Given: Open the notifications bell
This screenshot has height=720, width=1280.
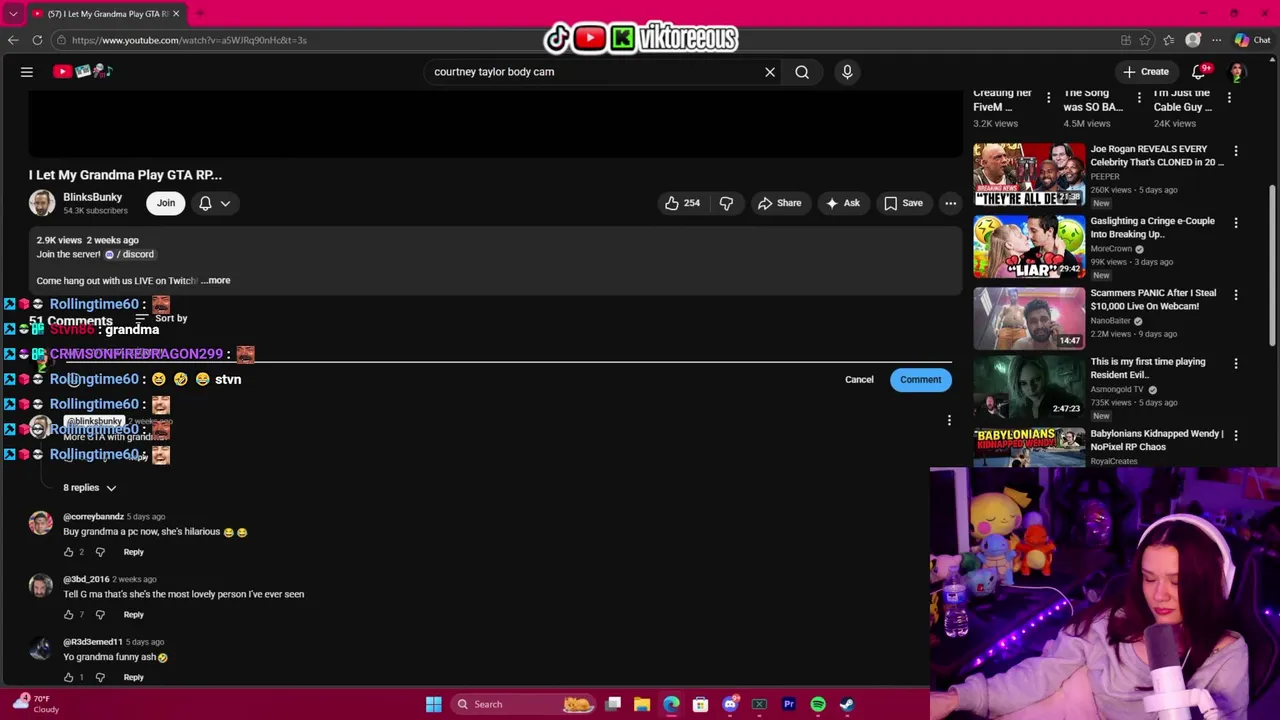Looking at the screenshot, I should (1199, 72).
